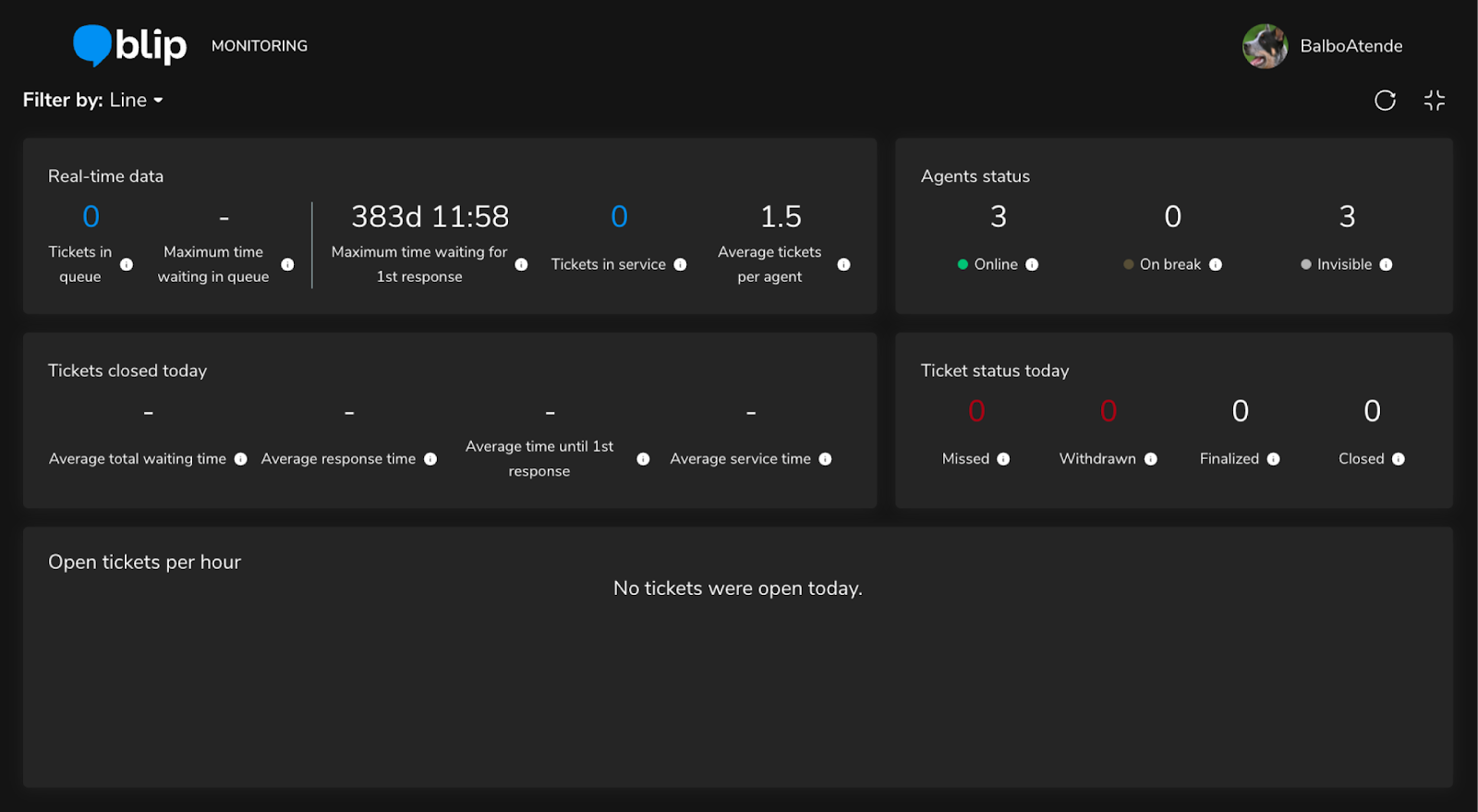The height and width of the screenshot is (812, 1478).
Task: Click info icon for Average response time
Action: [x=430, y=459]
